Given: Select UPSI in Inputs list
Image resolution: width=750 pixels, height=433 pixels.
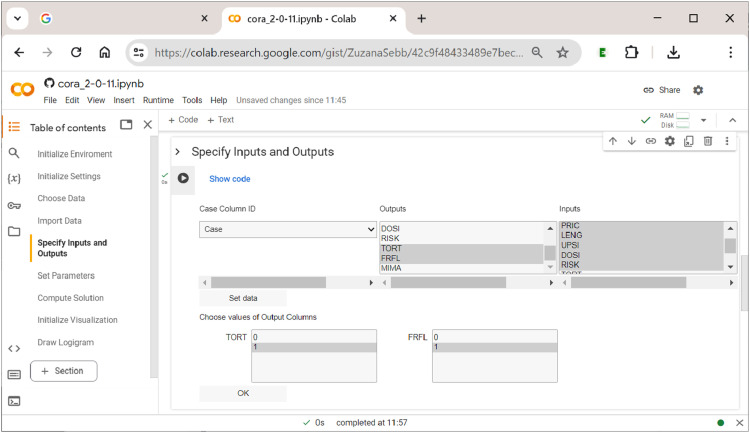Looking at the screenshot, I should [x=641, y=245].
